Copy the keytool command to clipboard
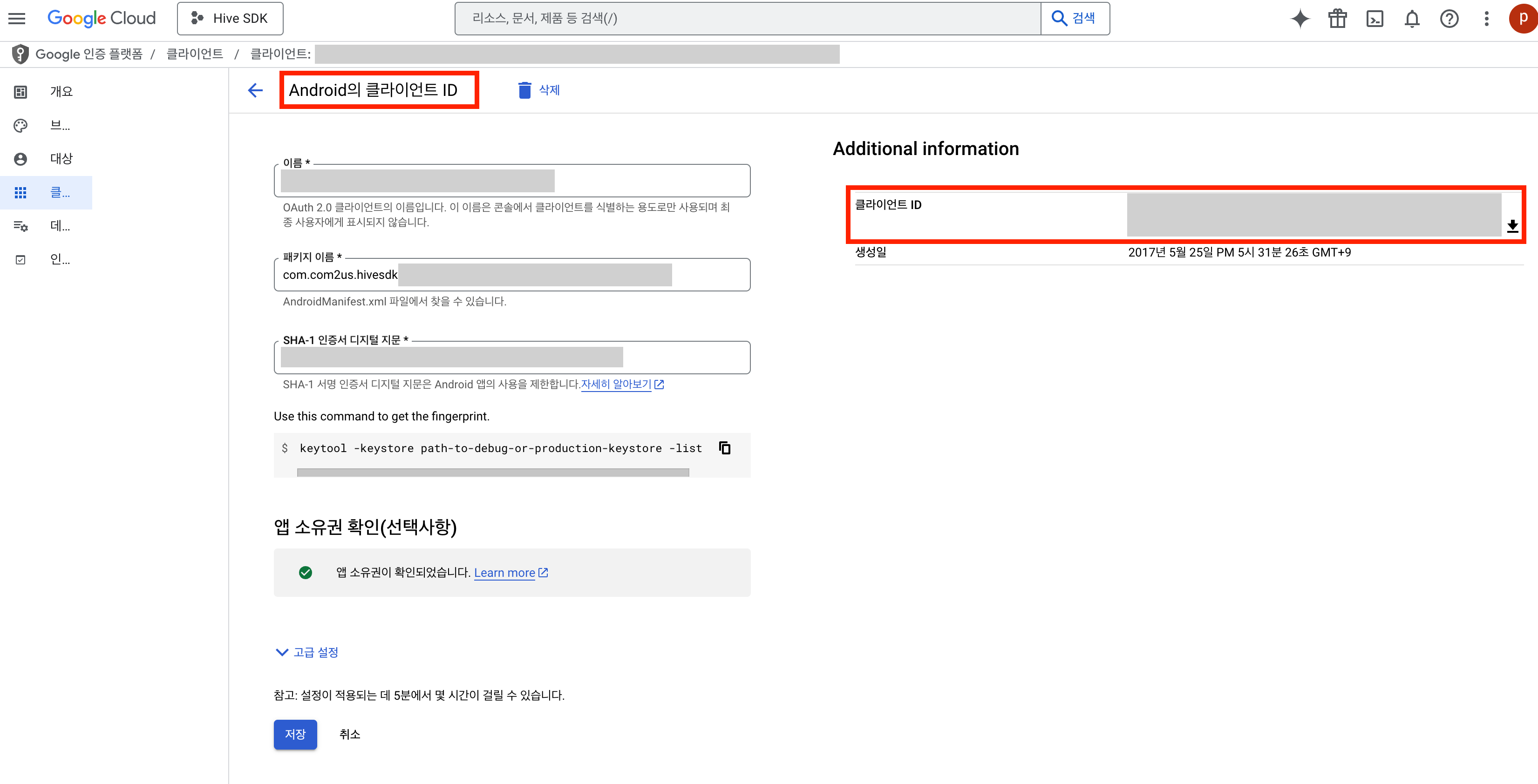Viewport: 1538px width, 784px height. click(725, 448)
